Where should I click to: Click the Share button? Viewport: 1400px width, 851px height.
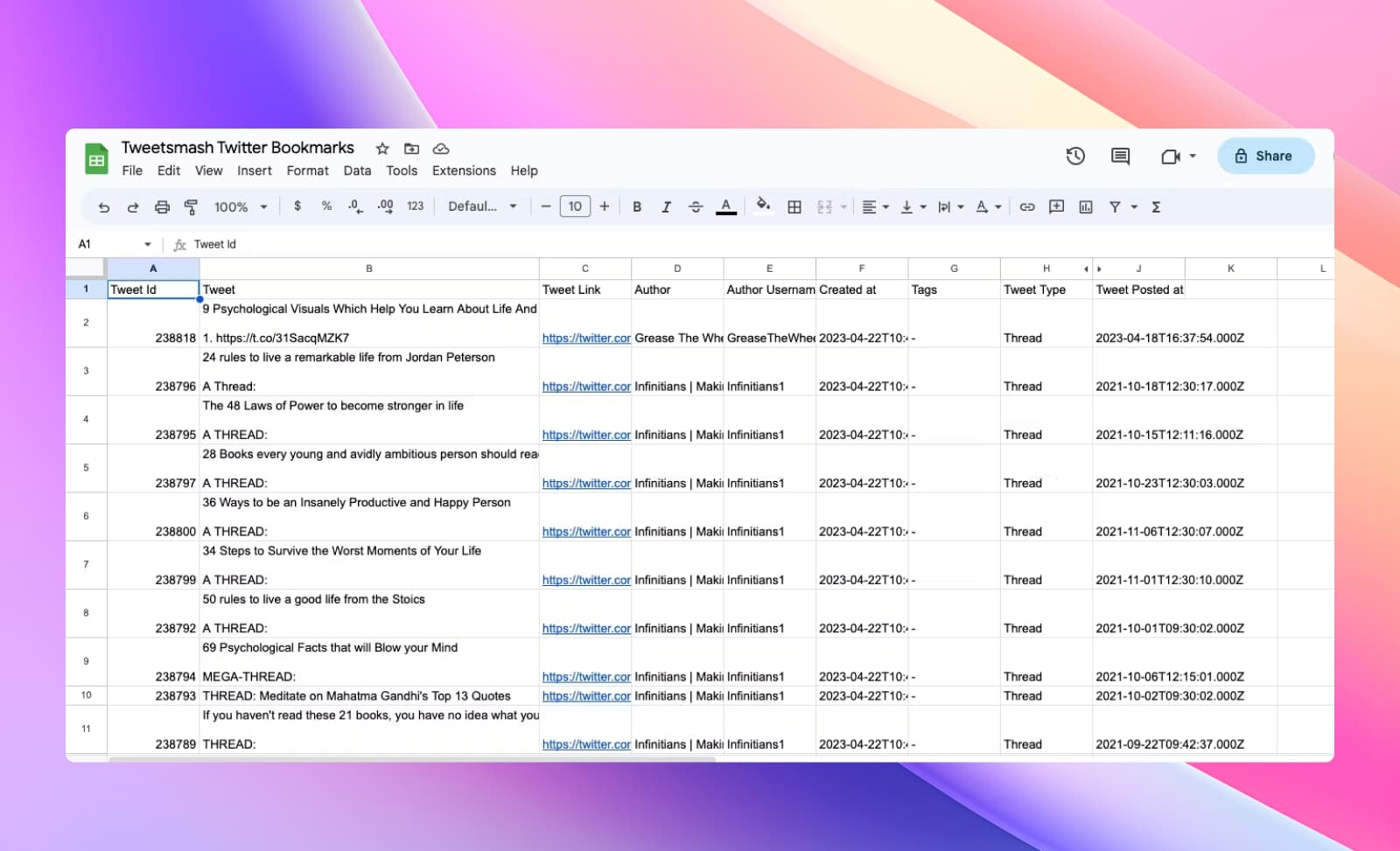coord(1265,156)
